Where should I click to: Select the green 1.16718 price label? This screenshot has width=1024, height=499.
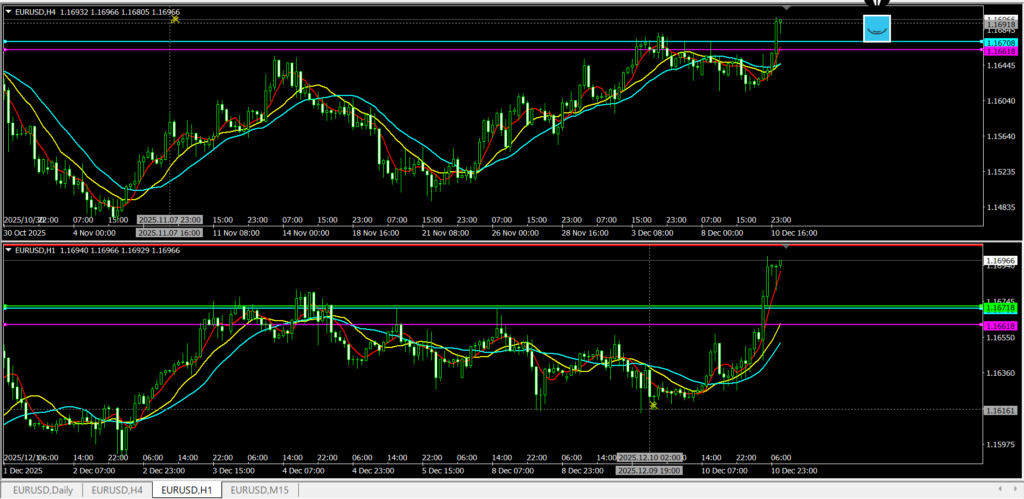(x=1000, y=309)
